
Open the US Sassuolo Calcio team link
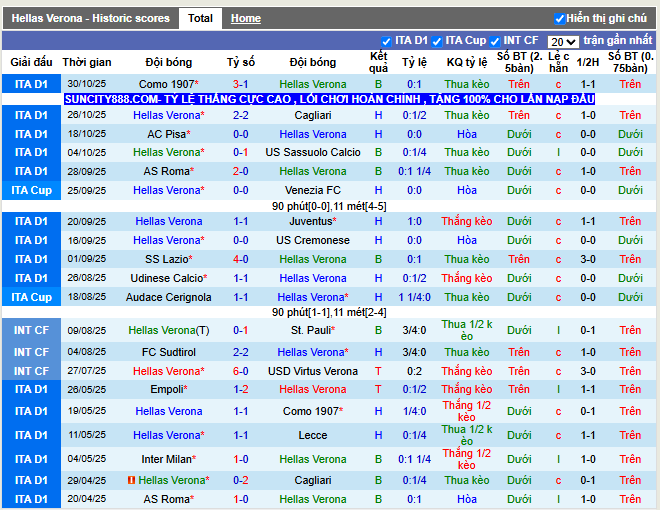point(313,152)
